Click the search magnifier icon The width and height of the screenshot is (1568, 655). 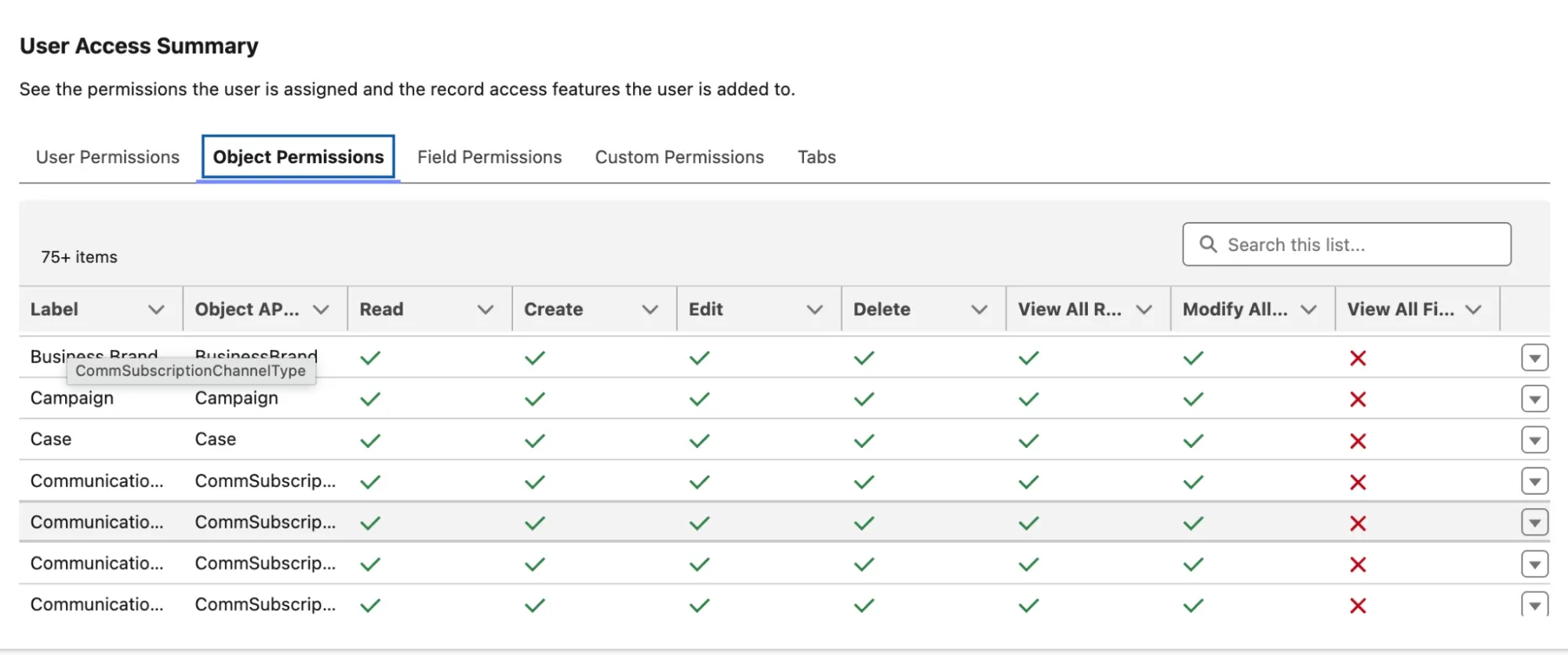(1208, 244)
